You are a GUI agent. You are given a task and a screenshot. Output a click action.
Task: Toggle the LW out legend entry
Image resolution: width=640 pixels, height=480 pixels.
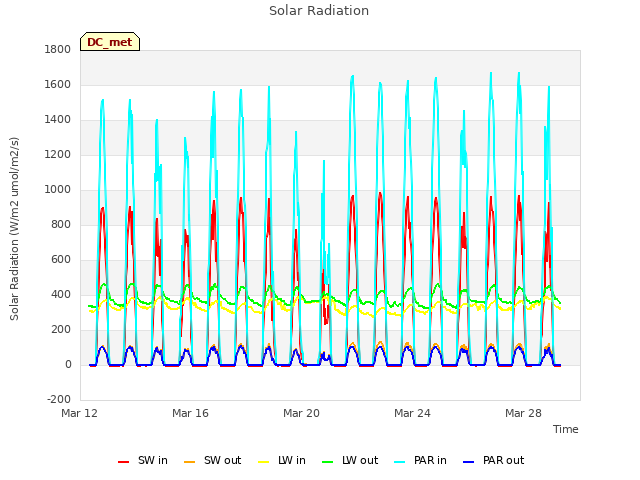click(x=350, y=460)
